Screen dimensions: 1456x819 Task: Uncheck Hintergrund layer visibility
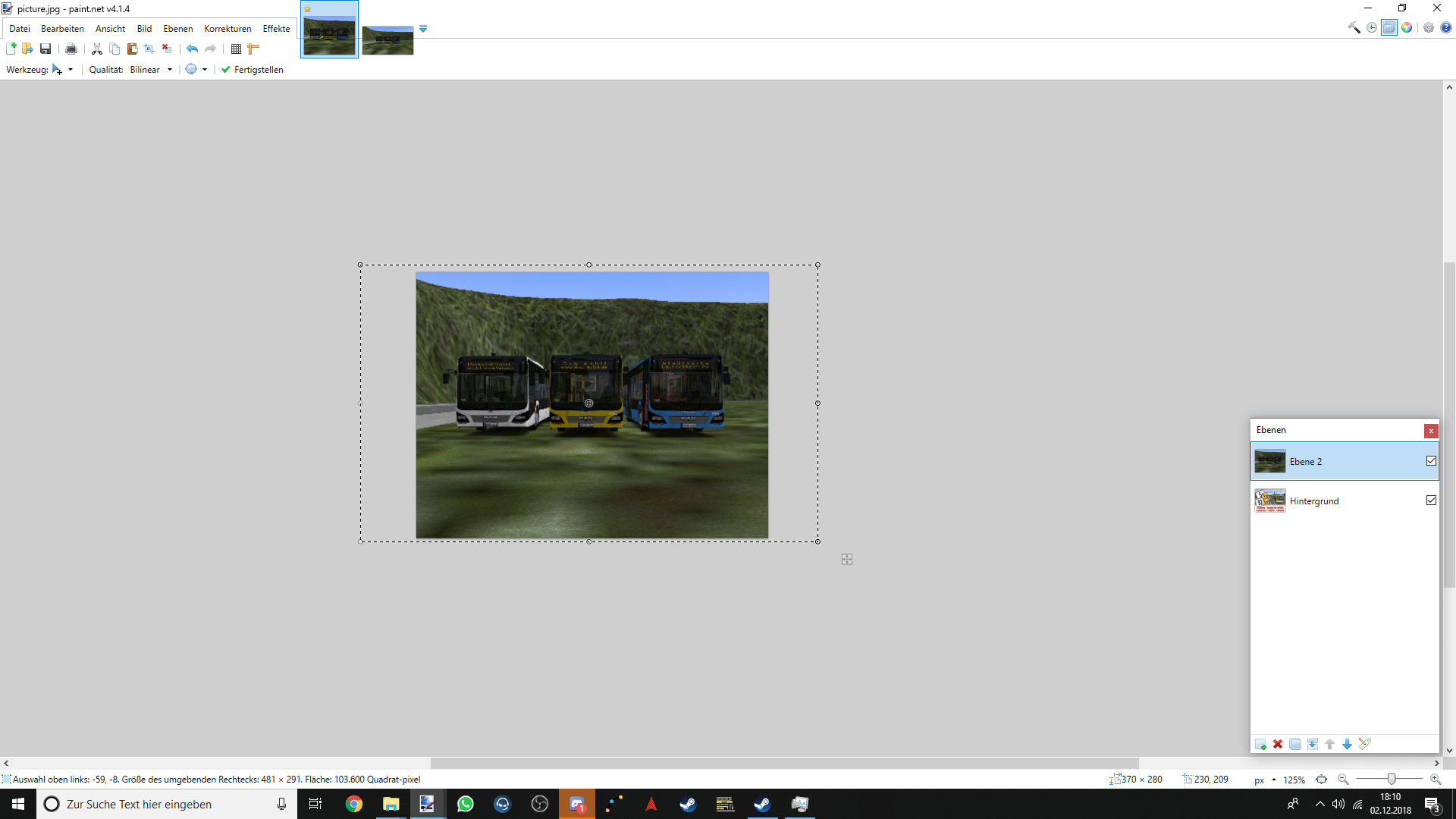pos(1431,500)
